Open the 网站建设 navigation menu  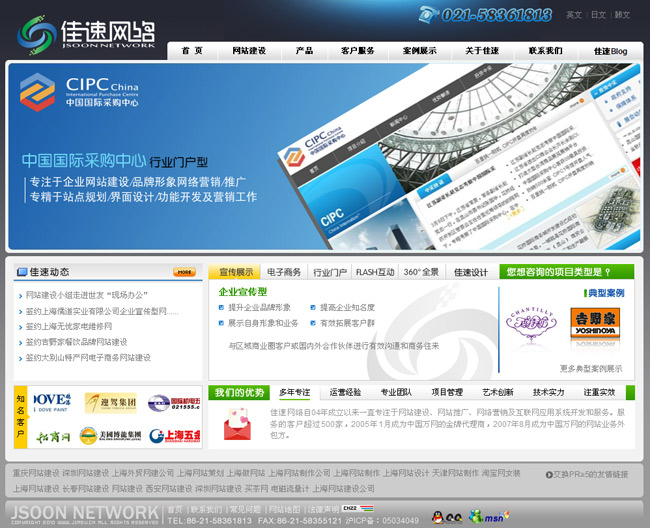[x=249, y=51]
